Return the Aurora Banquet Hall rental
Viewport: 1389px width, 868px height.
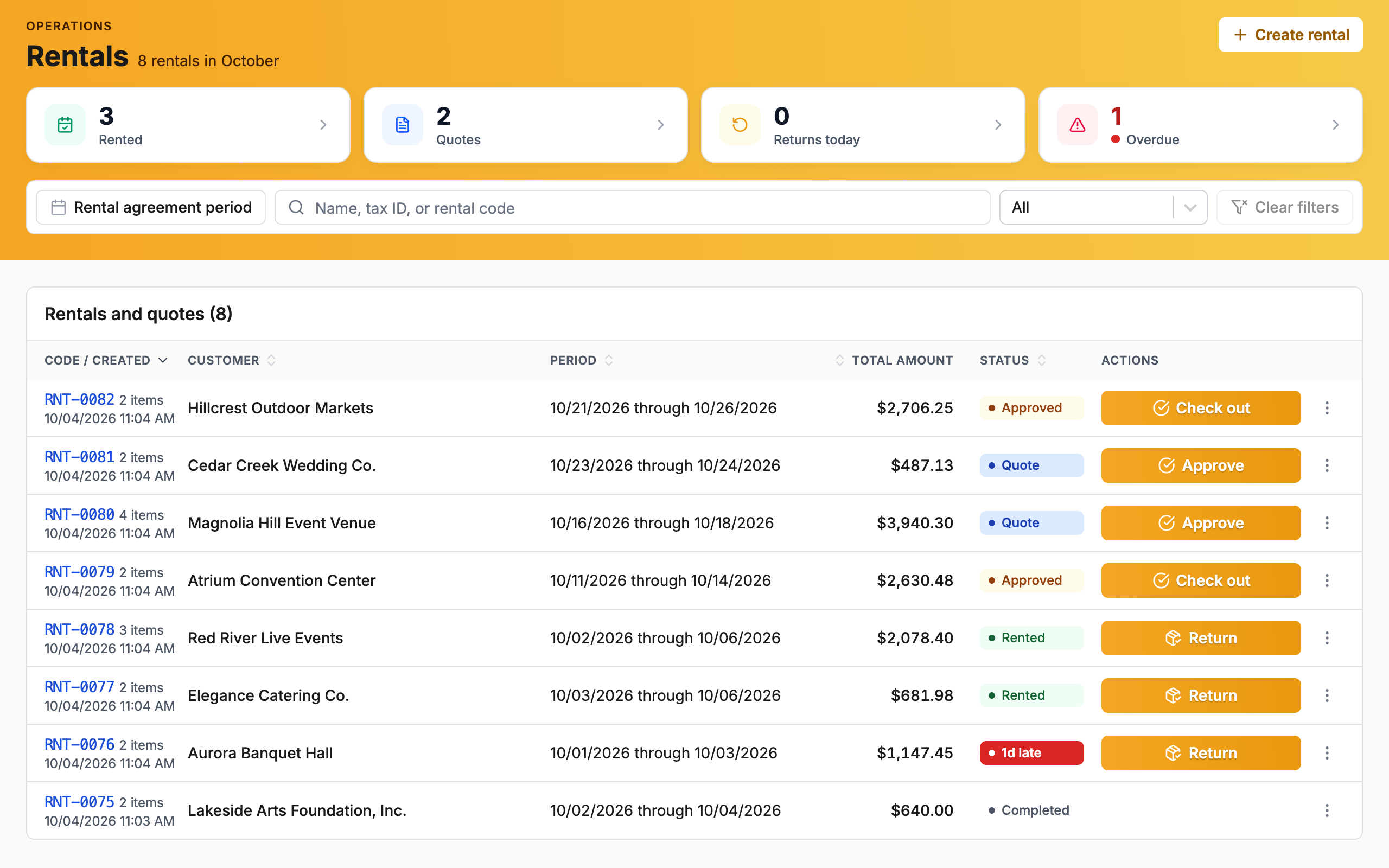(x=1201, y=752)
